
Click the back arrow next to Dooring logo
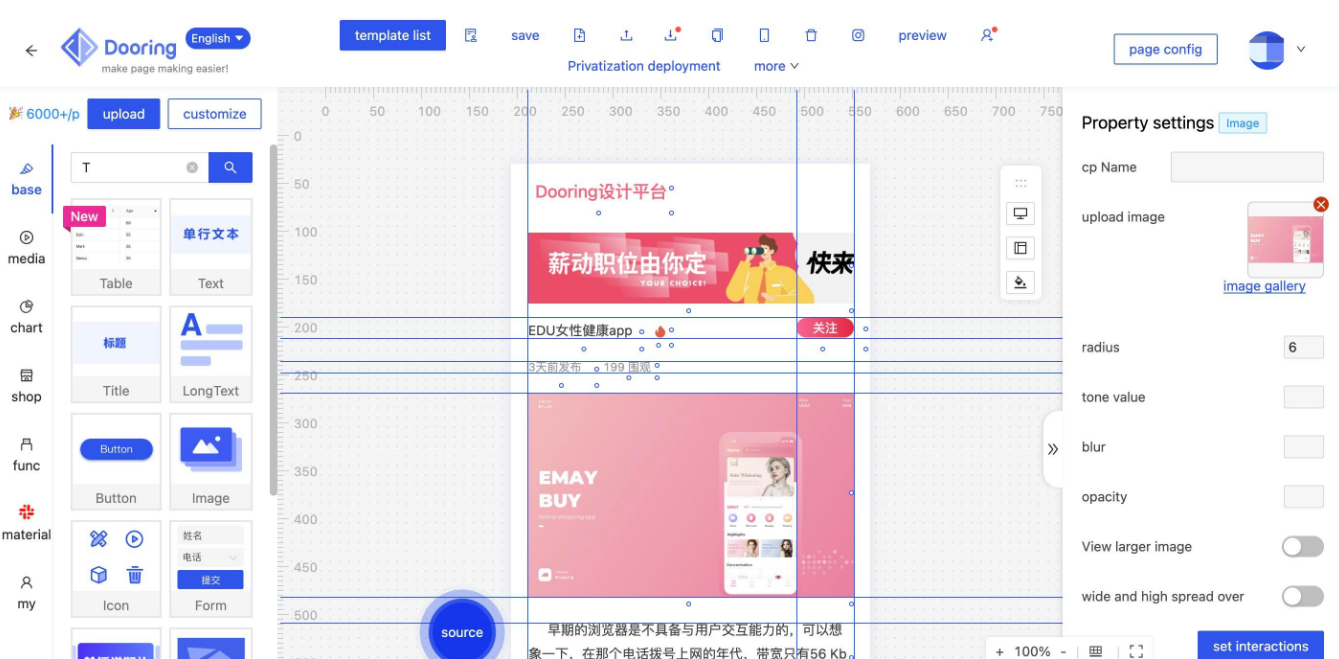(x=31, y=50)
